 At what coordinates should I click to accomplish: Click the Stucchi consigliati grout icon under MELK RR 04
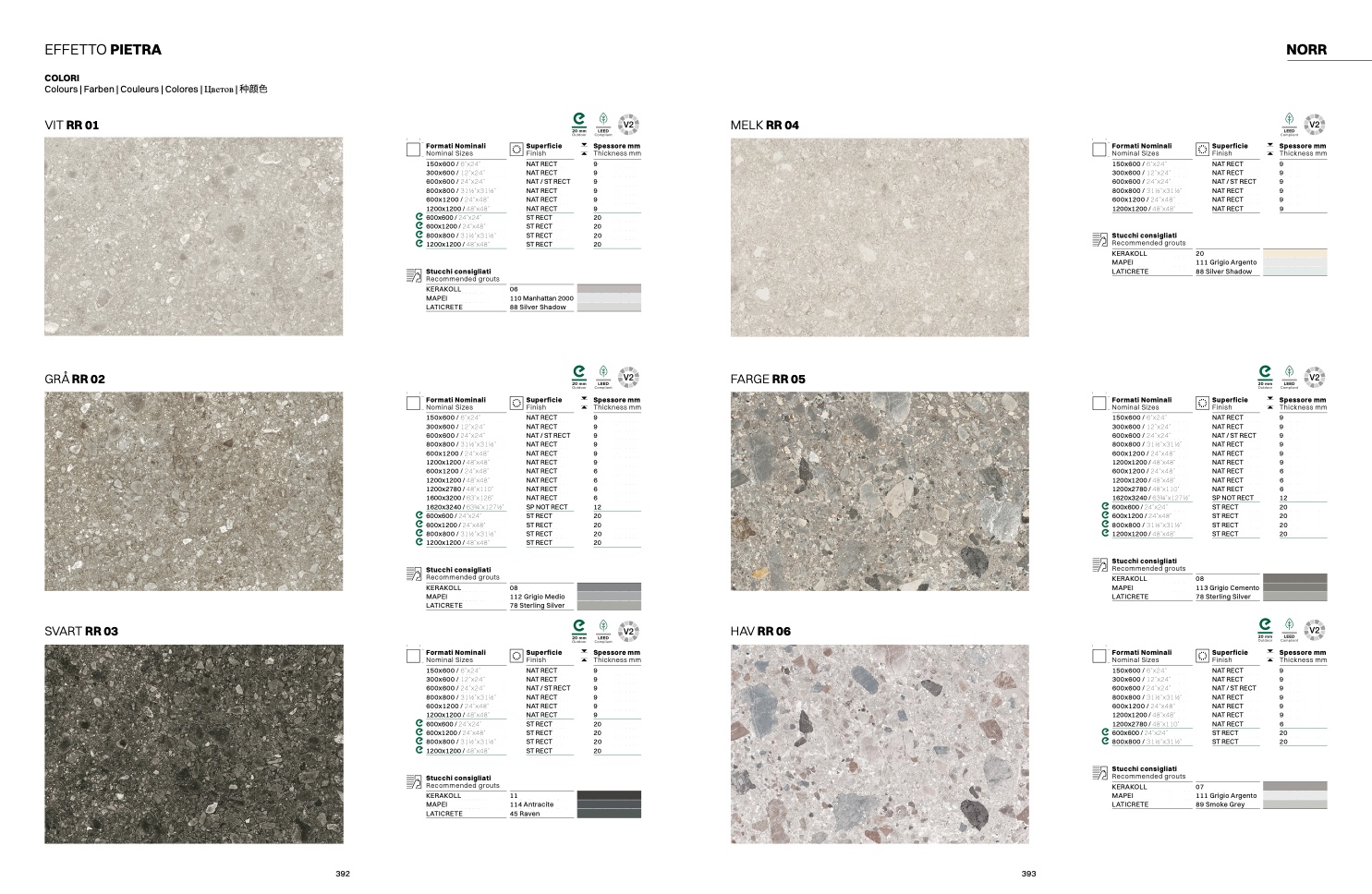pyautogui.click(x=1099, y=239)
